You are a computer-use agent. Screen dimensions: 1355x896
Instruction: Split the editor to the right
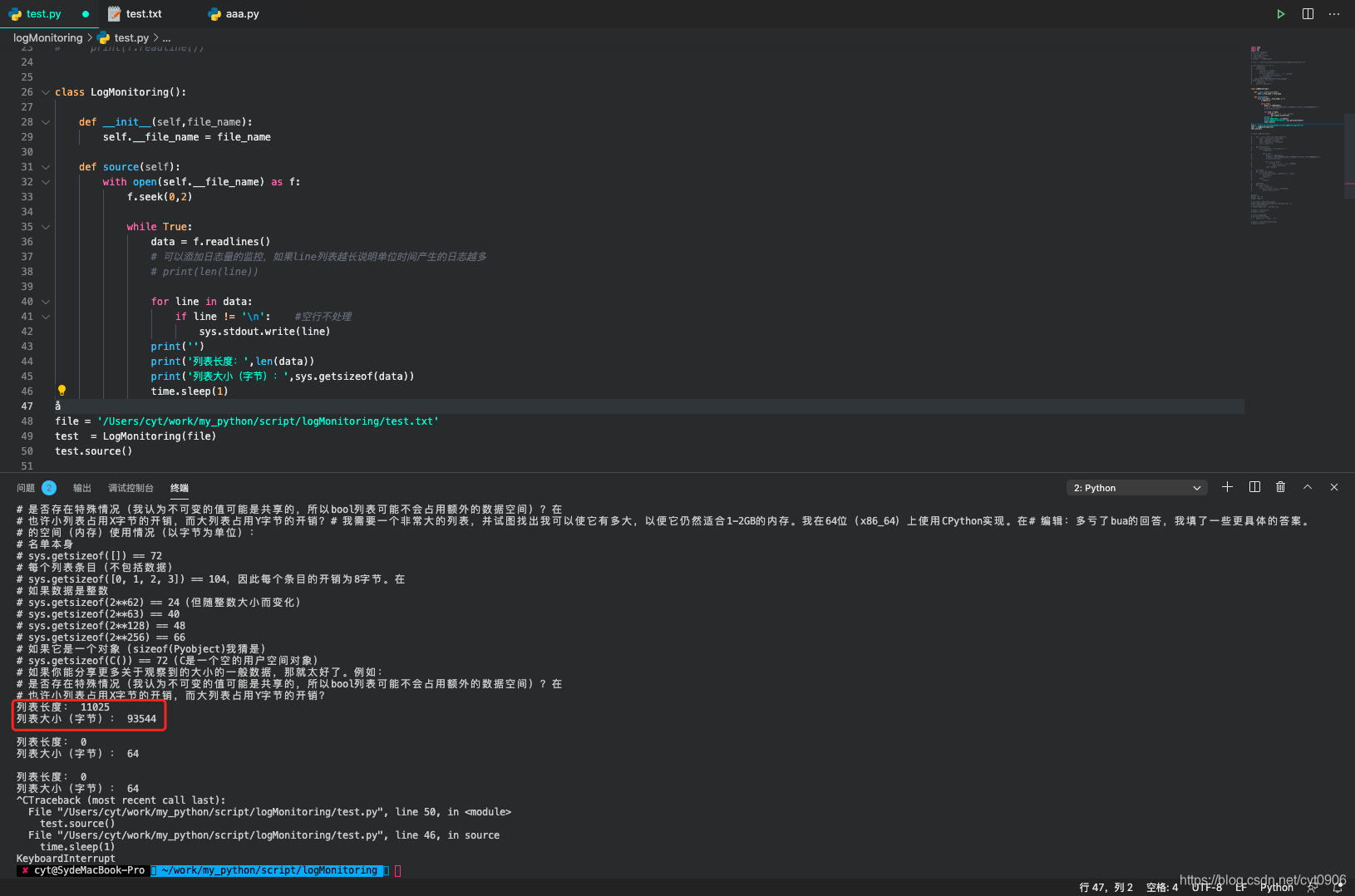[1308, 14]
